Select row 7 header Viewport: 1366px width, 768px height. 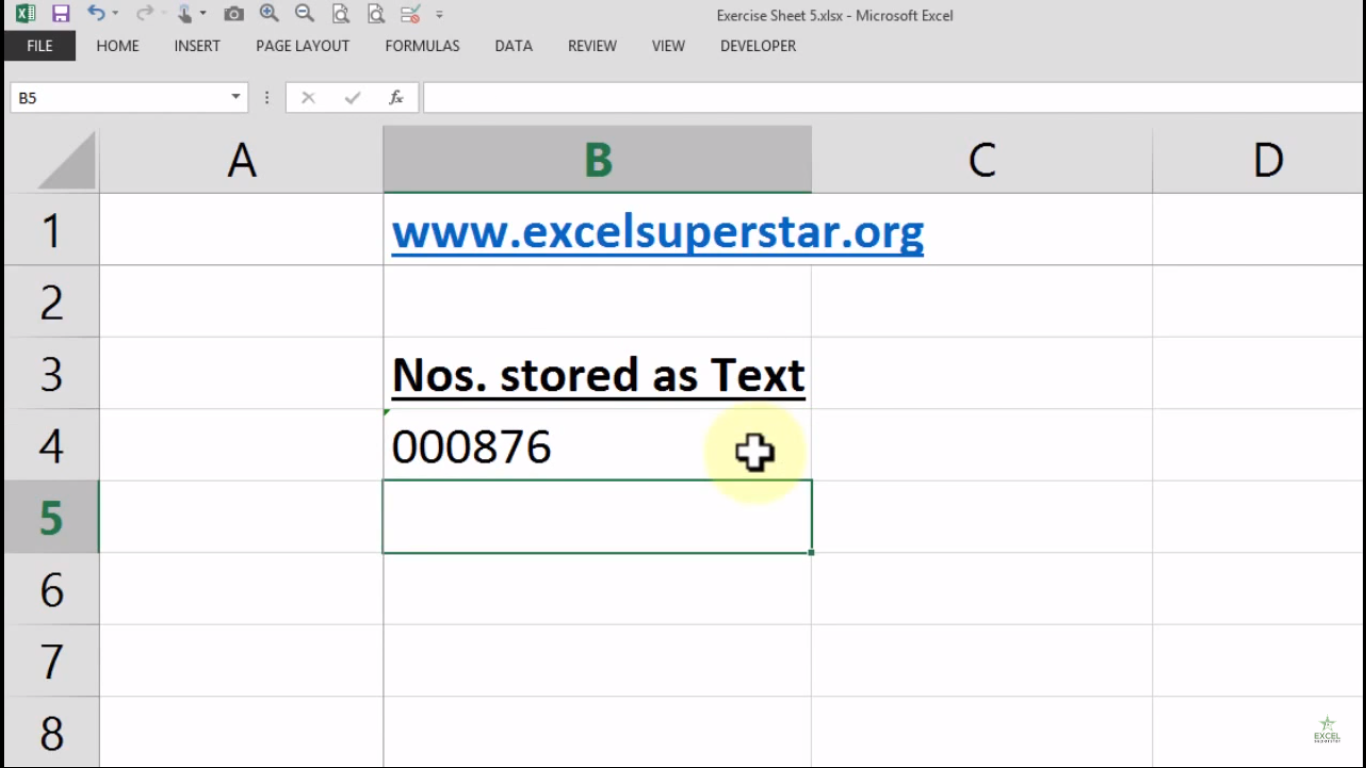(51, 661)
